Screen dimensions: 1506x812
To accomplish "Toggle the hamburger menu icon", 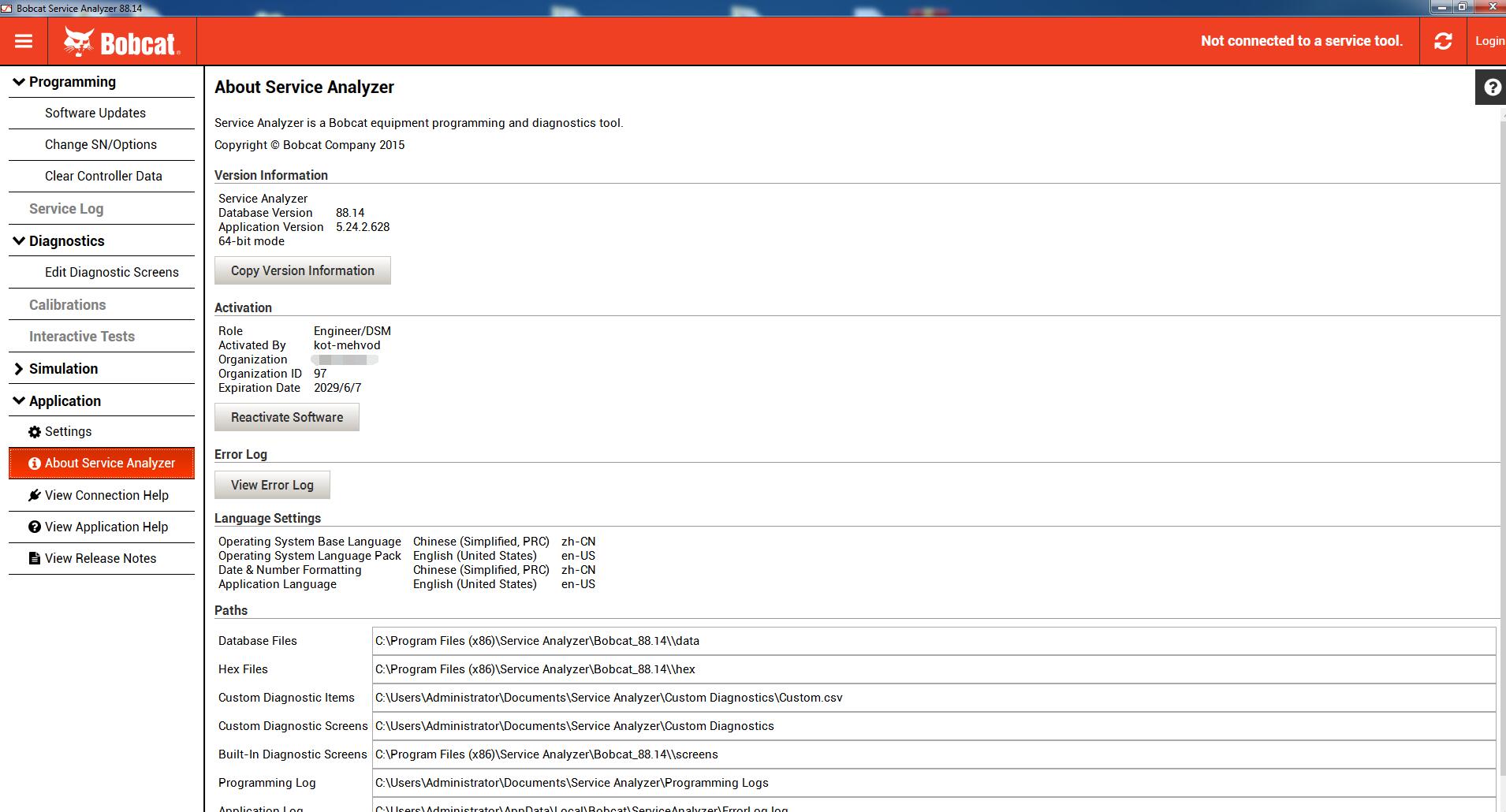I will pyautogui.click(x=24, y=41).
